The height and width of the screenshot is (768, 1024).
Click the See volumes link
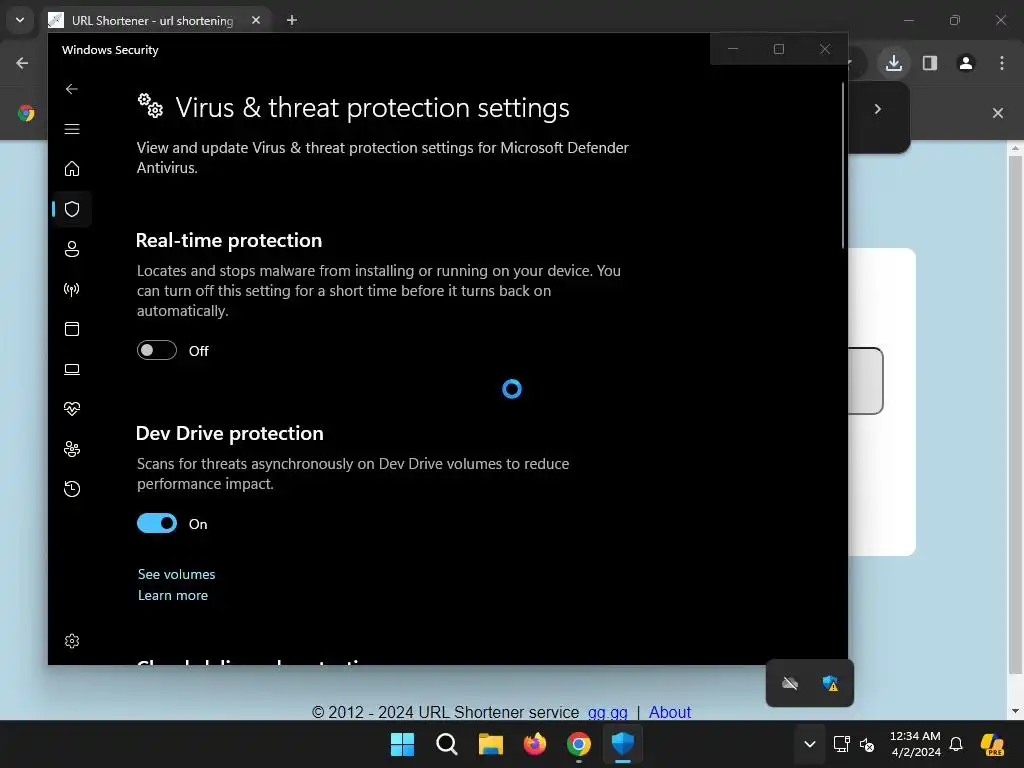tap(176, 574)
